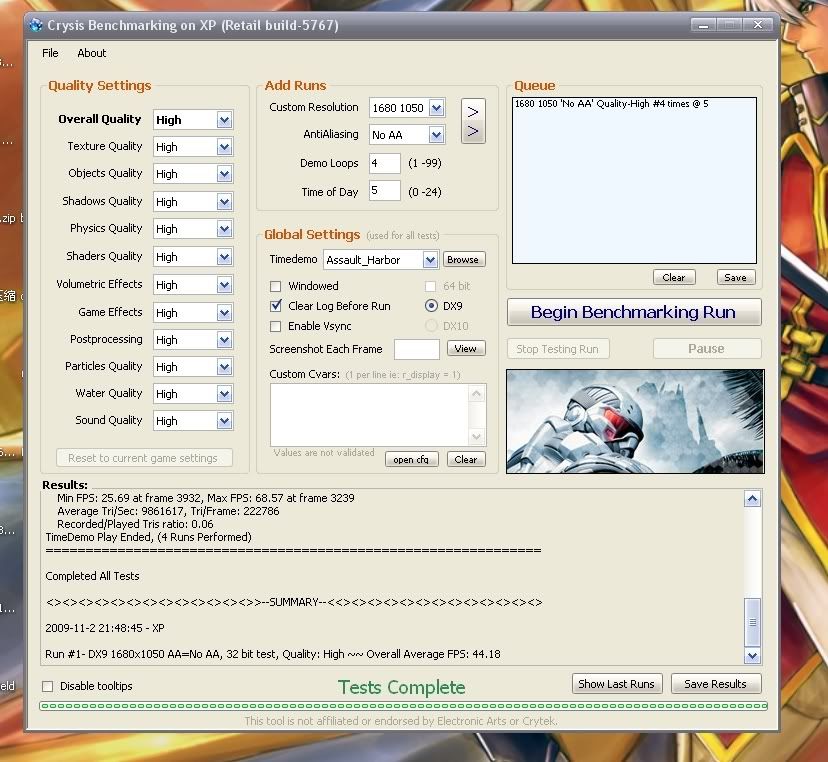
Task: Expand the Timedemo Assault_Harbor dropdown
Action: click(x=430, y=260)
